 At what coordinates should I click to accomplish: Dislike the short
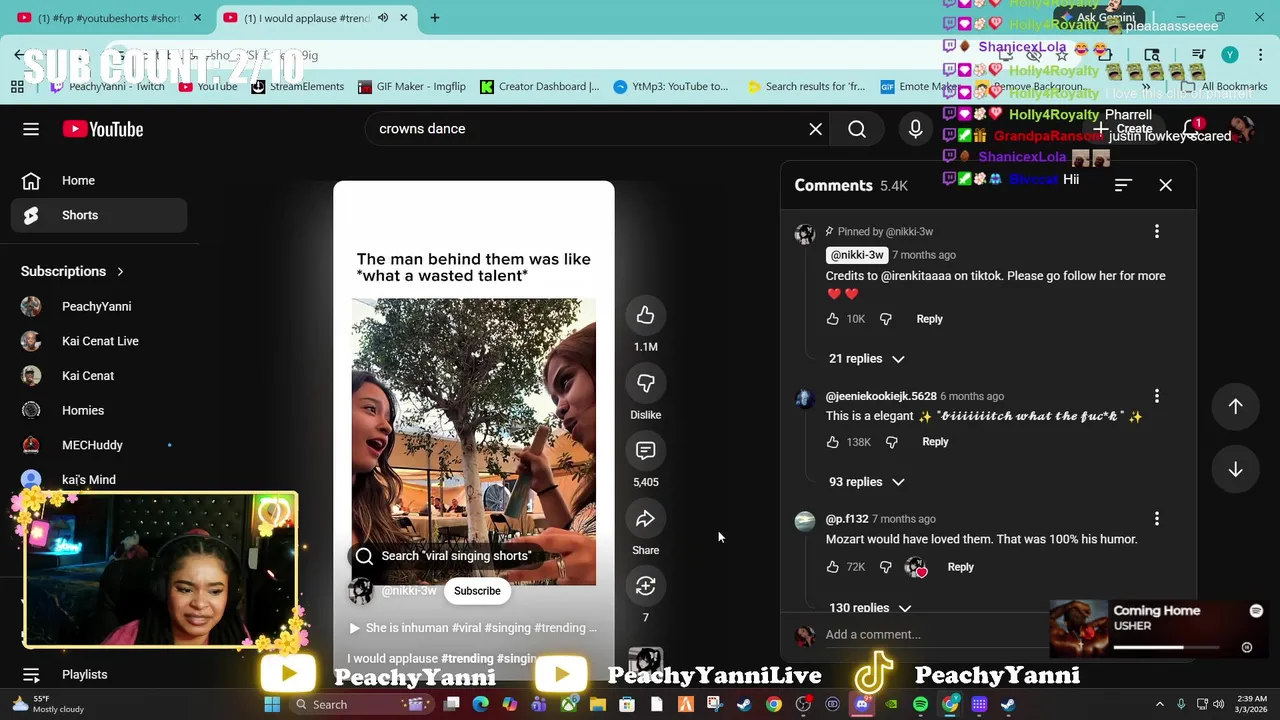click(x=645, y=383)
